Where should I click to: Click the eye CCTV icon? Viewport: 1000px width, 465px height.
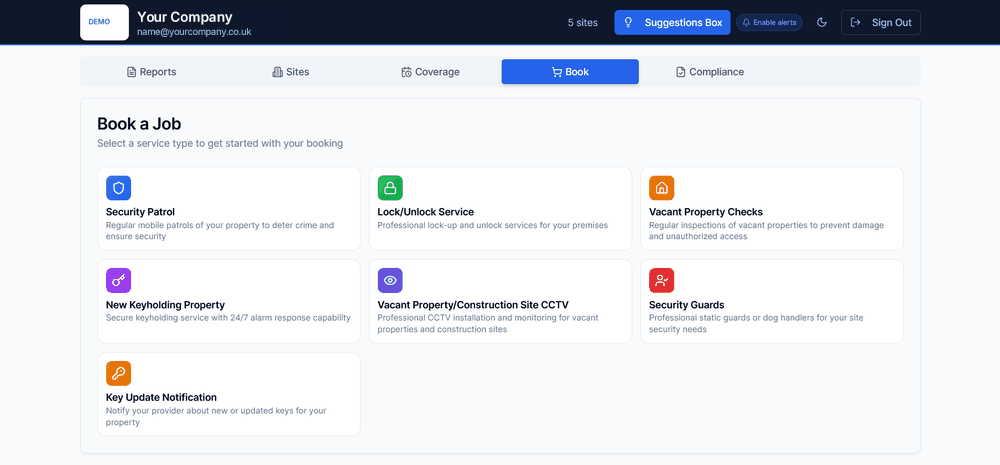[390, 281]
